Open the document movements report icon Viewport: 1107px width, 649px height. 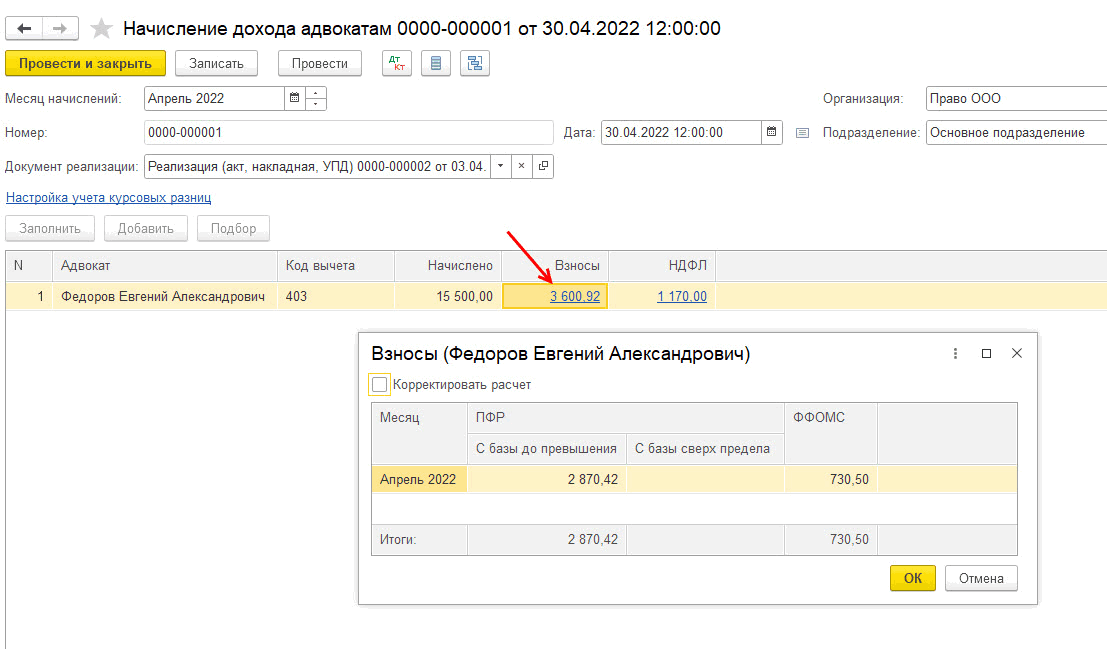(435, 63)
